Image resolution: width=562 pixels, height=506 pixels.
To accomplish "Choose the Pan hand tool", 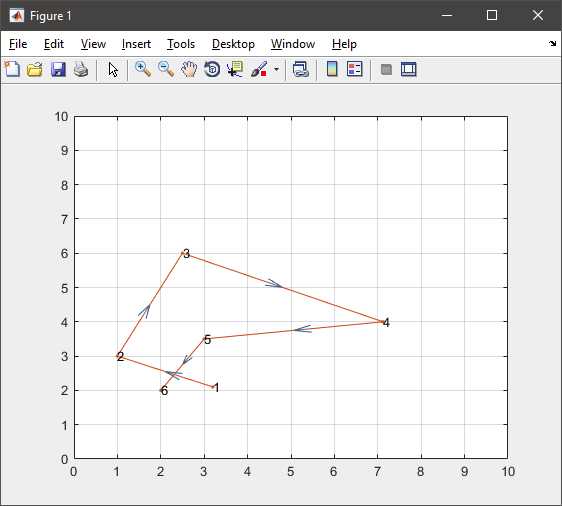I will pos(189,69).
